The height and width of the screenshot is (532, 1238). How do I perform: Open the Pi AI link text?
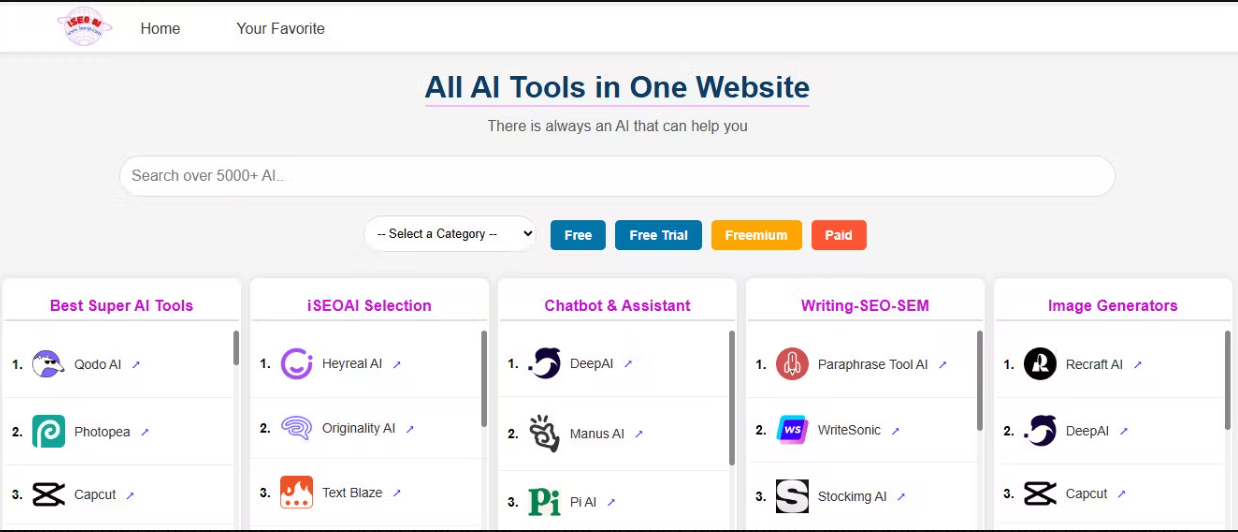pos(583,502)
